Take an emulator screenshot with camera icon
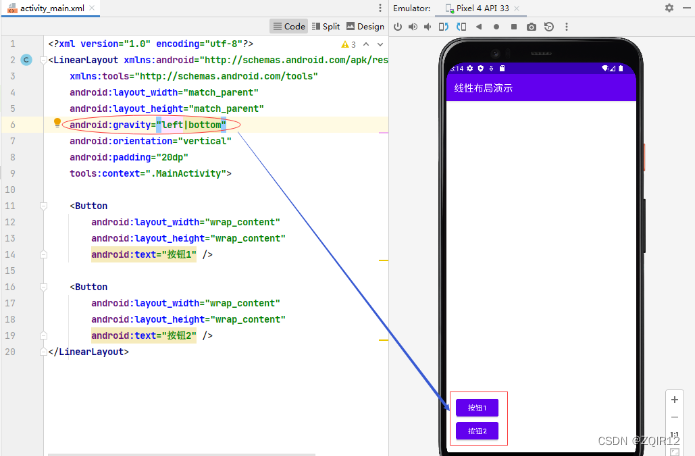The width and height of the screenshot is (695, 456). point(531,27)
